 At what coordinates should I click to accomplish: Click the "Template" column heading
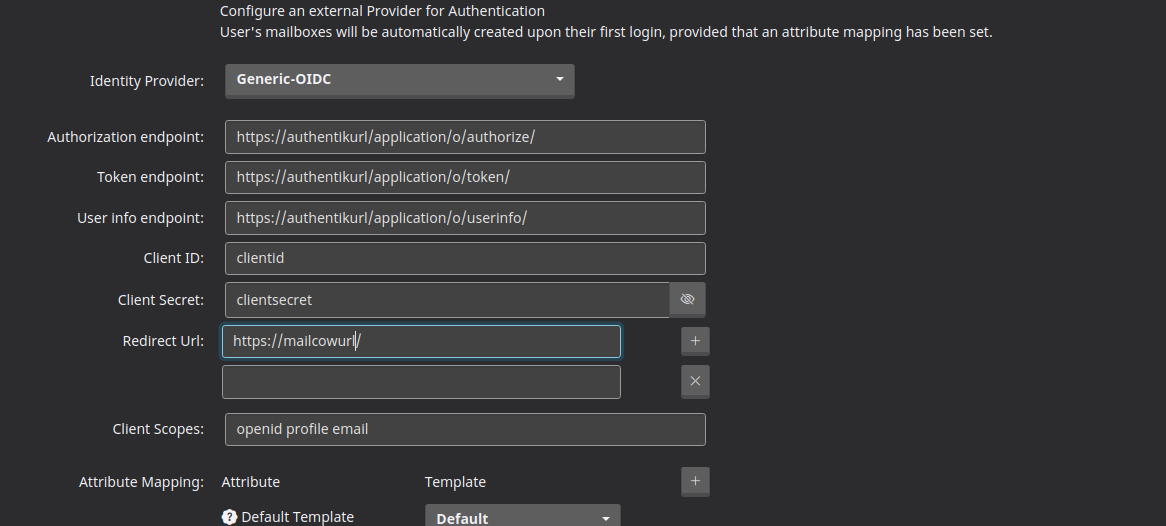click(455, 482)
